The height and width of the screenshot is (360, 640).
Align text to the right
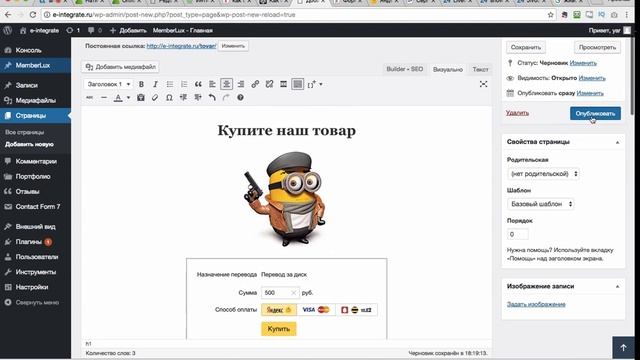(x=241, y=84)
